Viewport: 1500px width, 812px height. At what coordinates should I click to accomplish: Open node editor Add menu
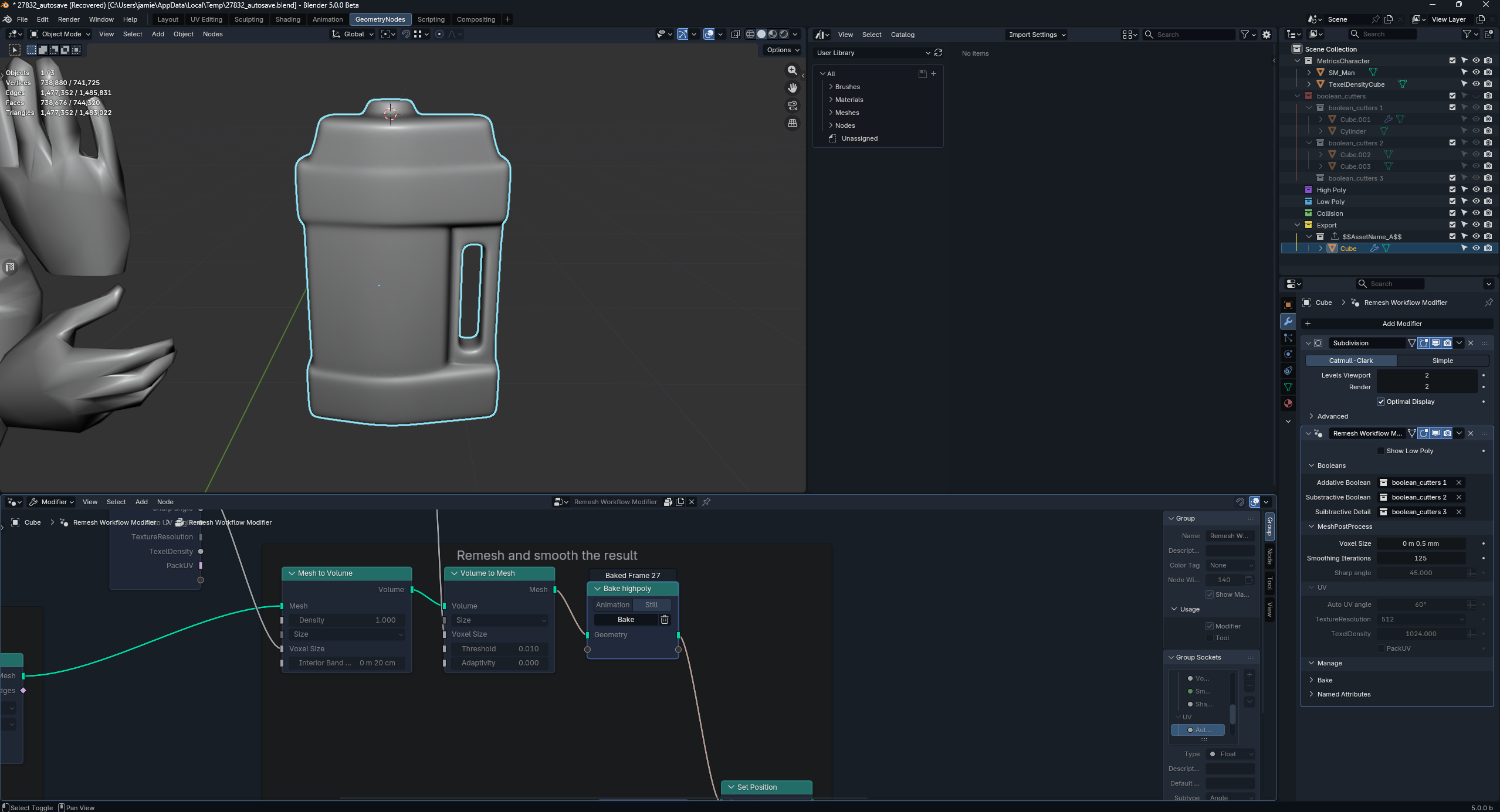click(x=141, y=502)
